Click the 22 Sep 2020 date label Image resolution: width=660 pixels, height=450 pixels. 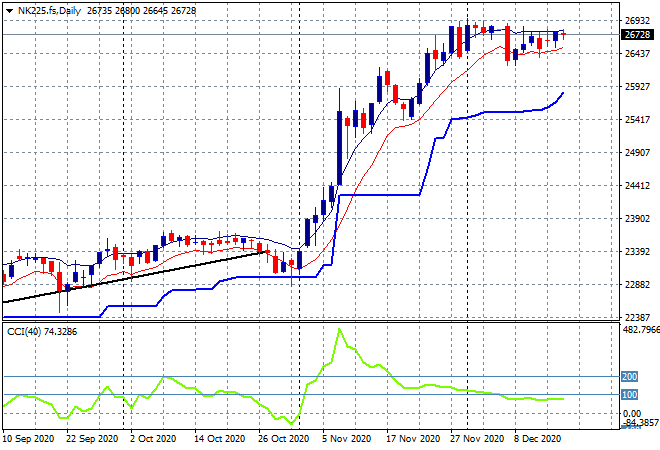click(x=92, y=439)
